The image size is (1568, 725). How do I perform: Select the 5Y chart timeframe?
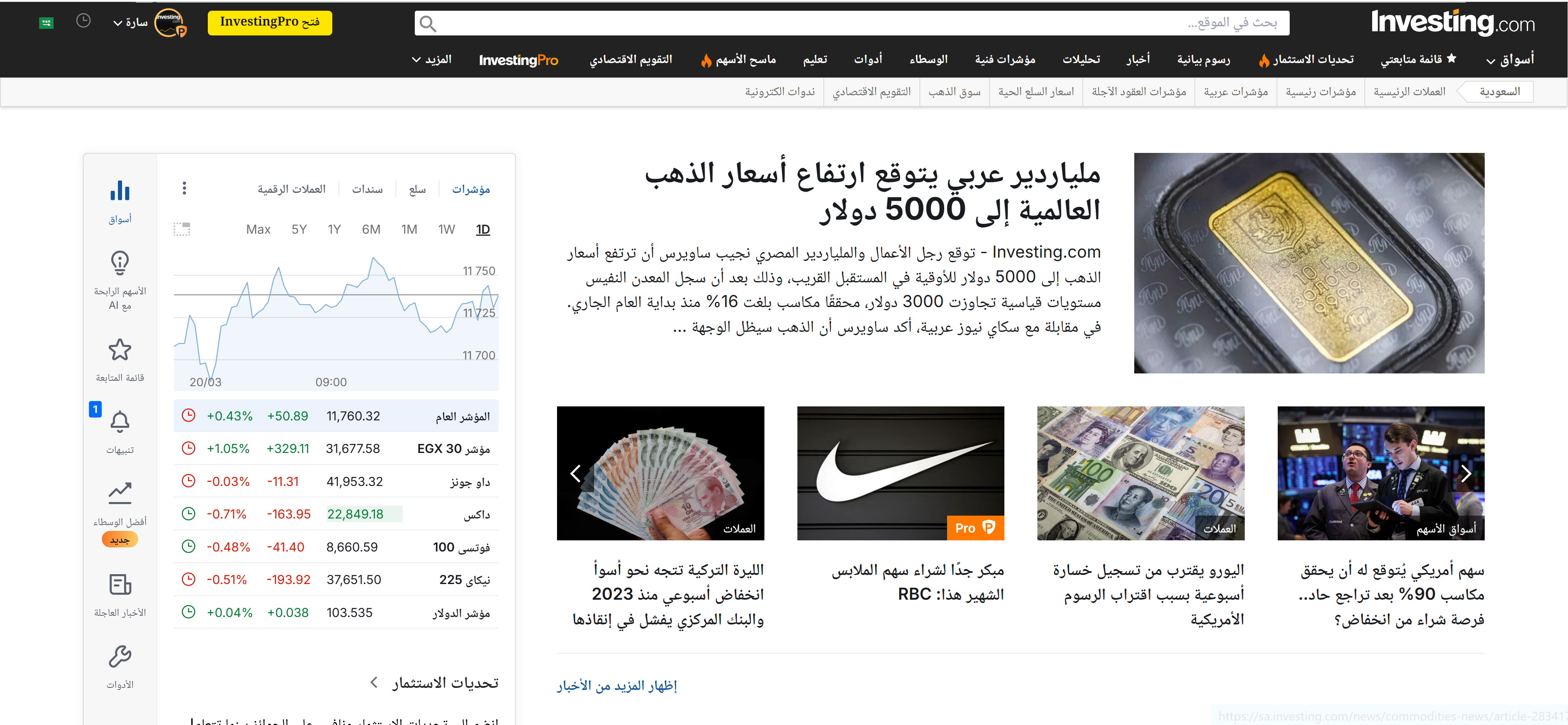tap(299, 230)
